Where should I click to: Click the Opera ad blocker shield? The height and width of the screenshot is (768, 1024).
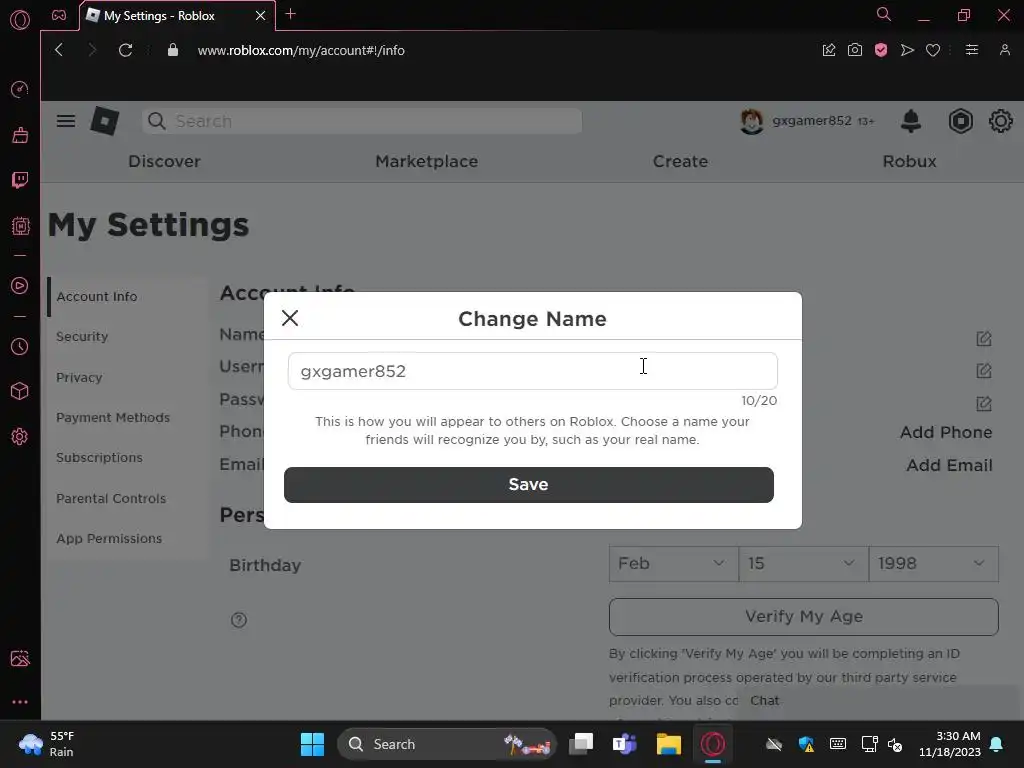[x=880, y=50]
